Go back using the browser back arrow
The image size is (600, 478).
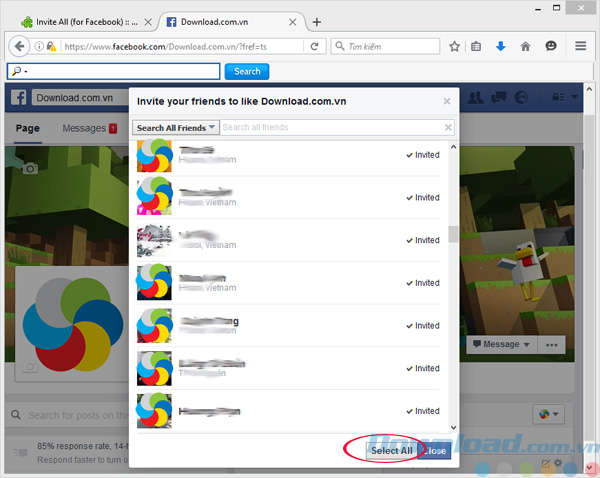point(19,46)
